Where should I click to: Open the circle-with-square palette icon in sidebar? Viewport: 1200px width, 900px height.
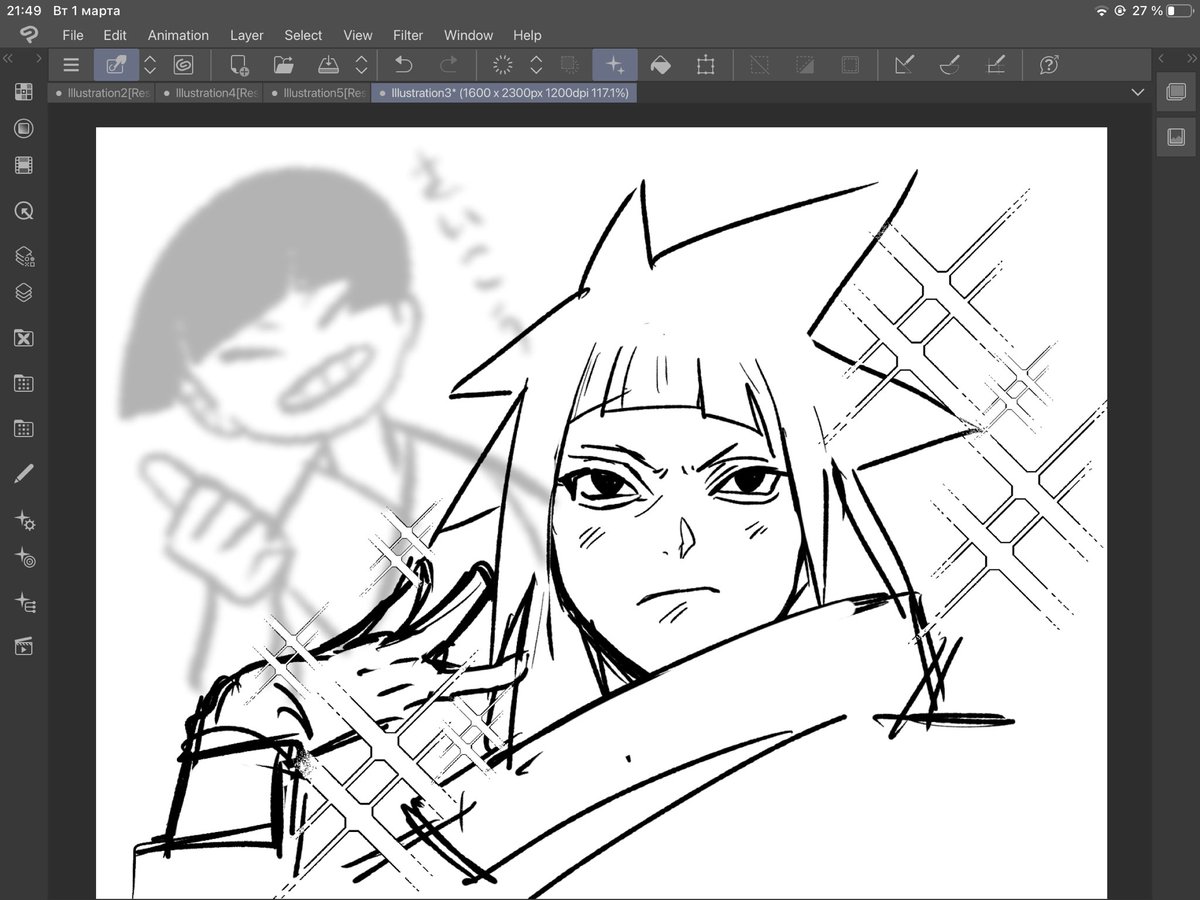pyautogui.click(x=24, y=129)
